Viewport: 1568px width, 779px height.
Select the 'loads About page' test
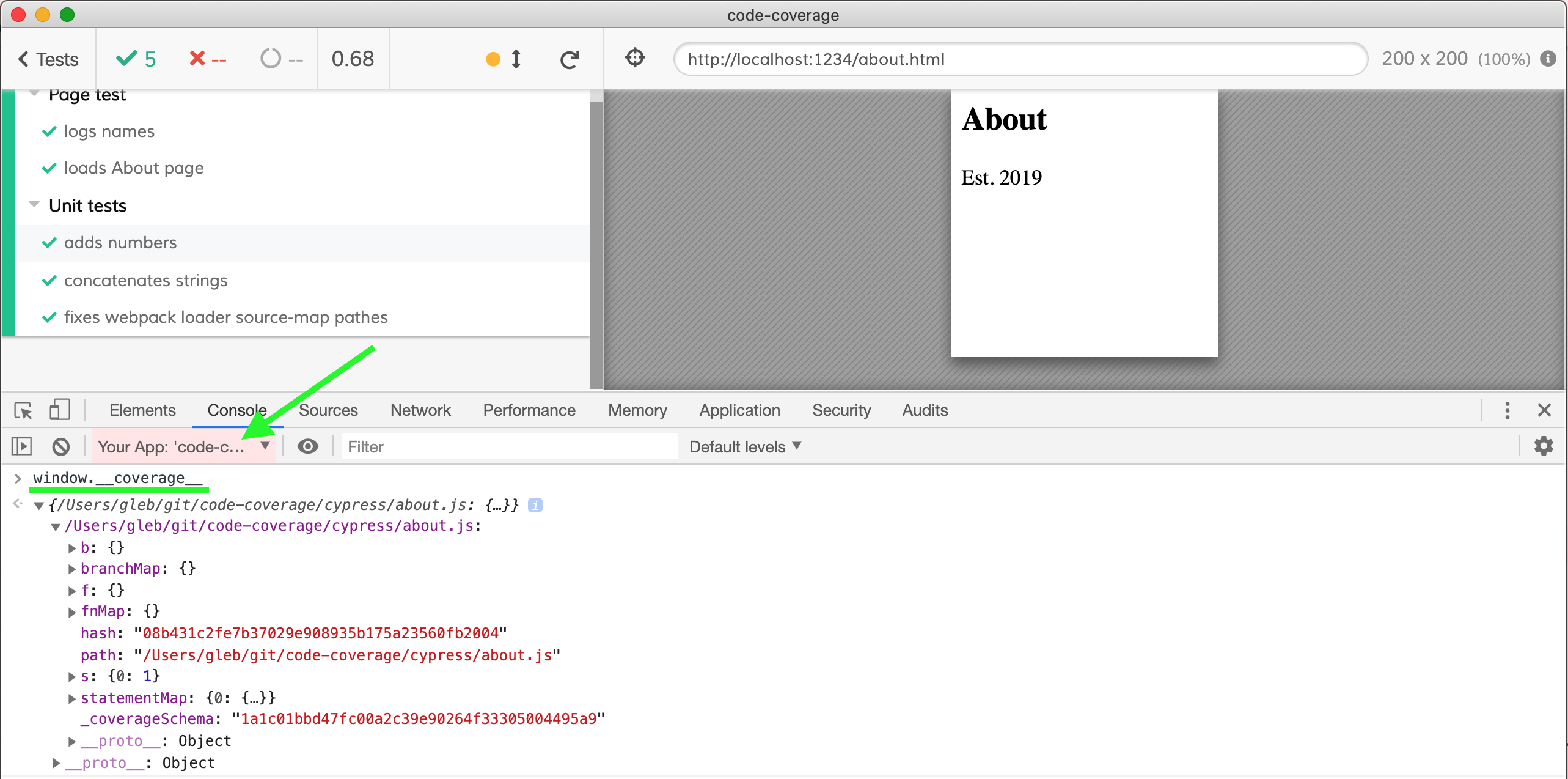tap(134, 168)
